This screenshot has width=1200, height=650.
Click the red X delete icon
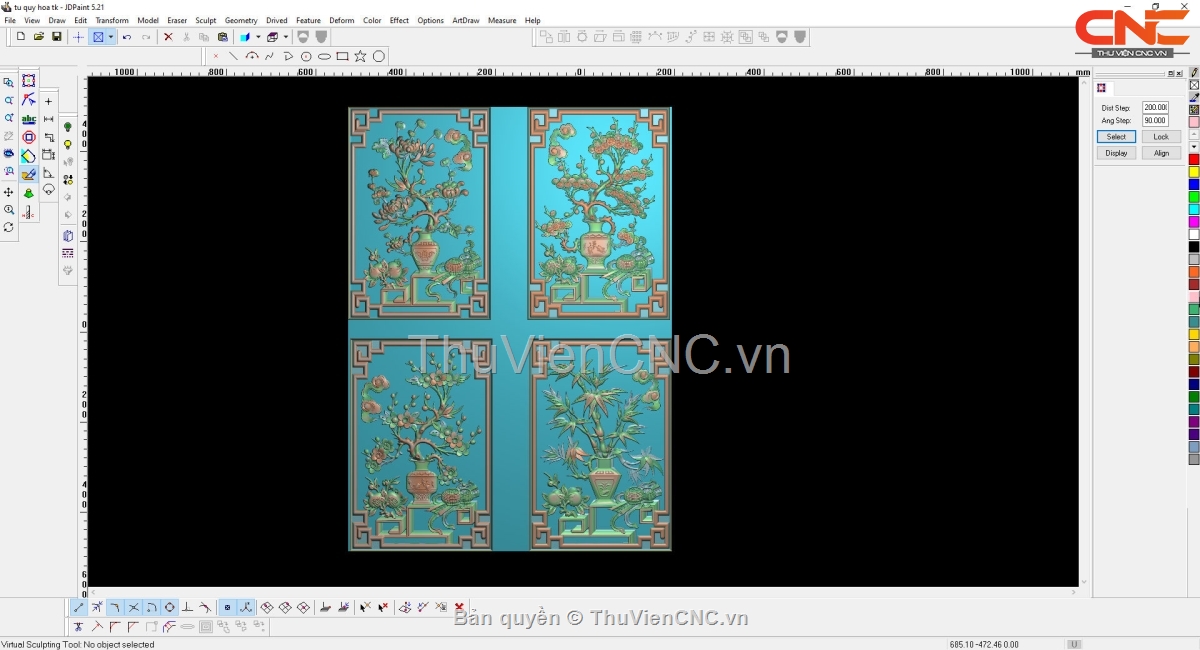pyautogui.click(x=168, y=37)
